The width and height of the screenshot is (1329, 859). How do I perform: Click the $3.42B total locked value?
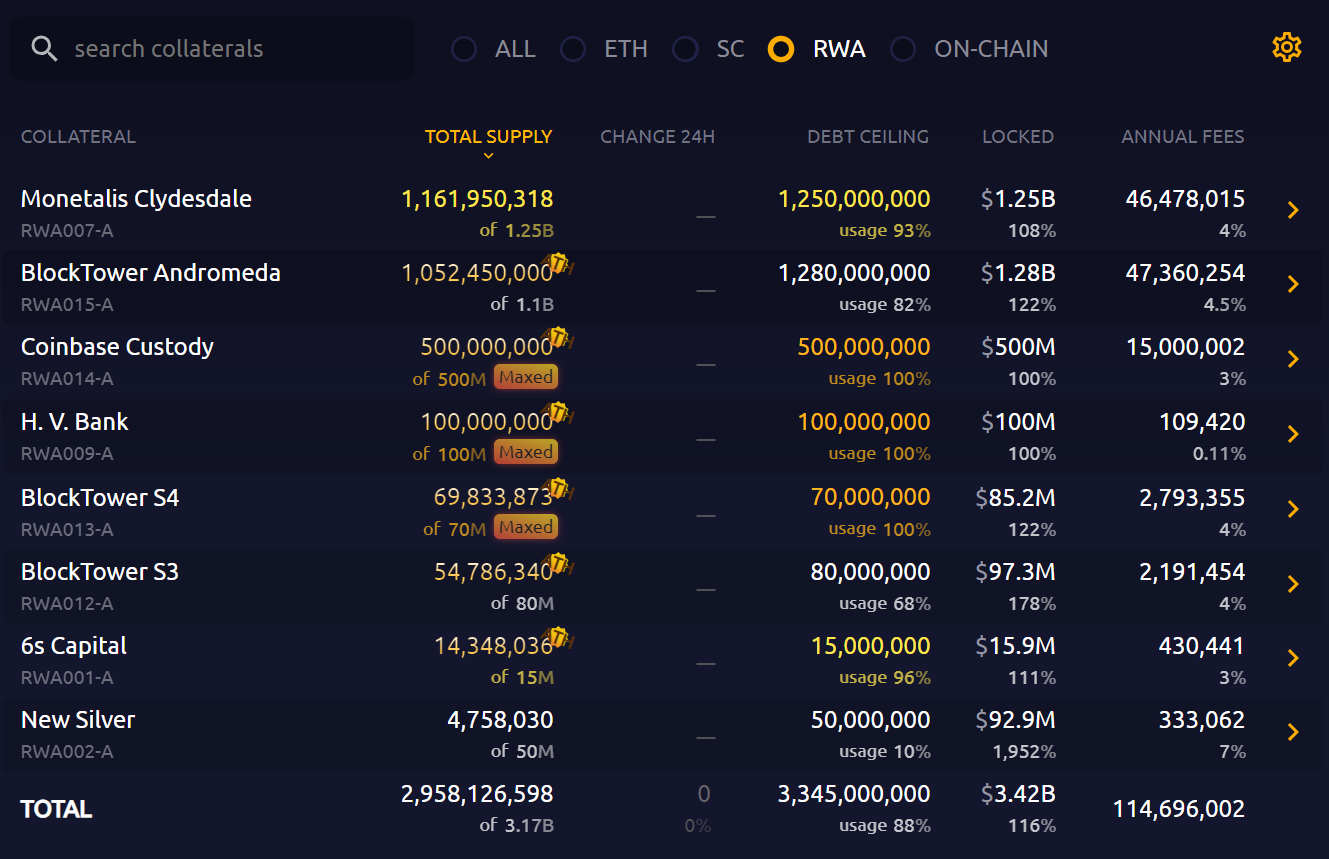pyautogui.click(x=1018, y=794)
